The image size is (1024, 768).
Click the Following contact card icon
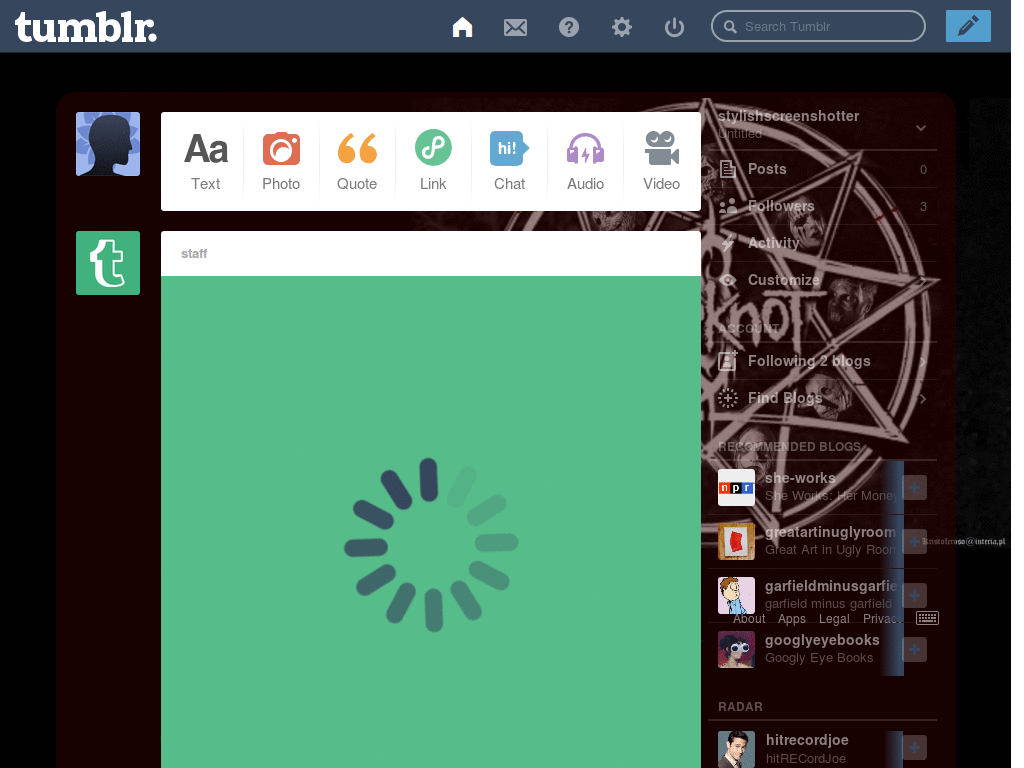pyautogui.click(x=728, y=360)
